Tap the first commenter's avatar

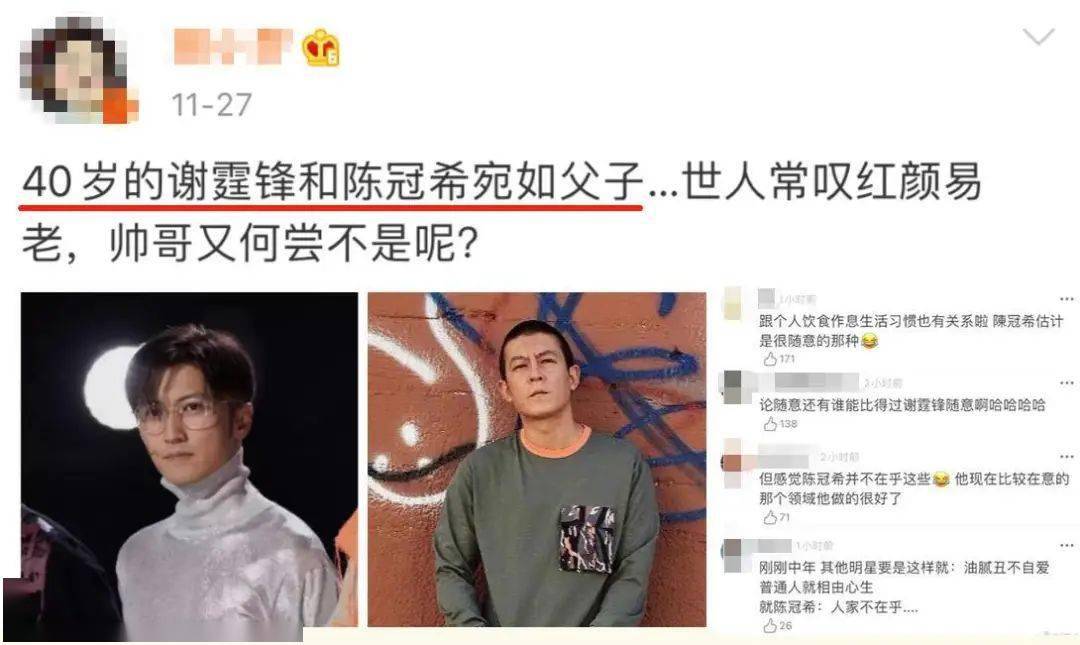click(x=733, y=302)
